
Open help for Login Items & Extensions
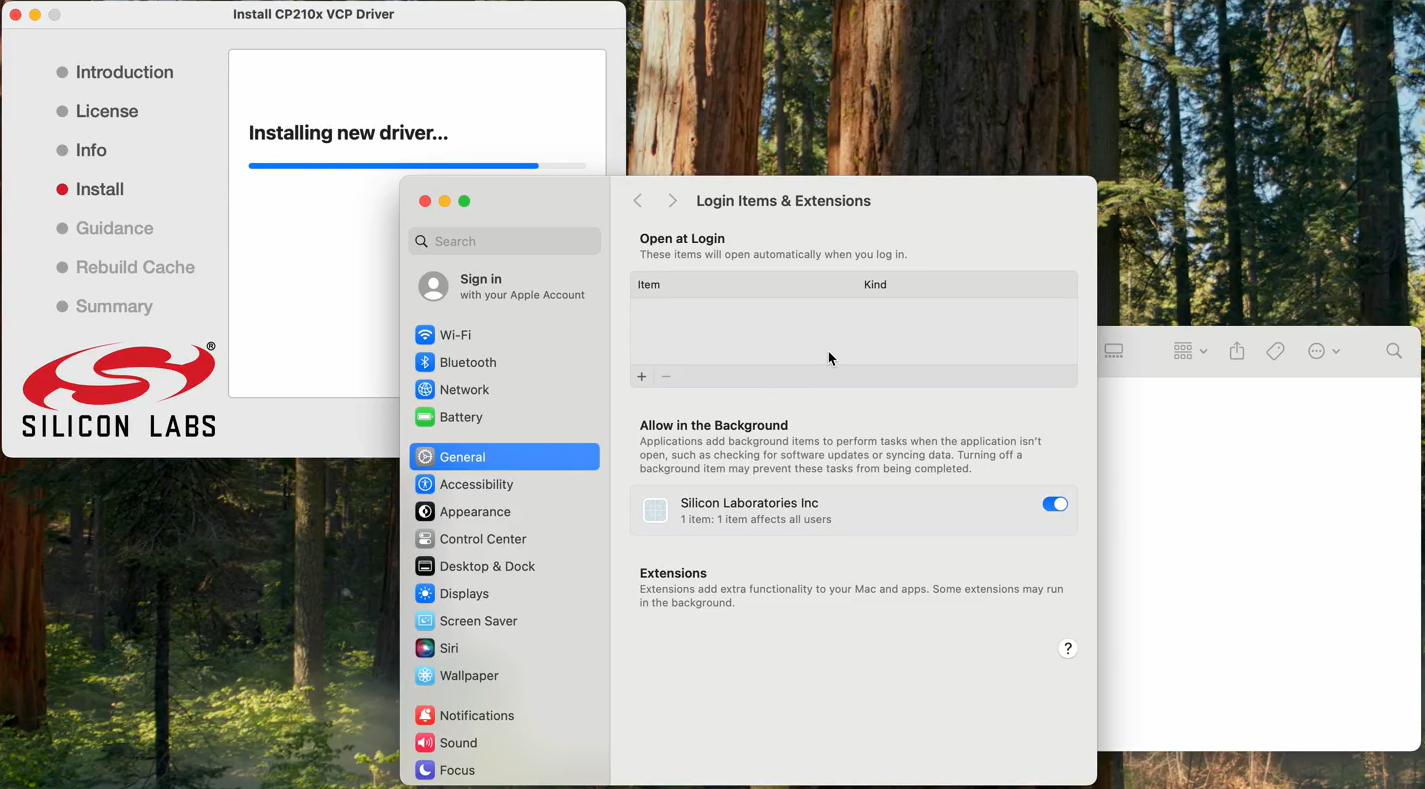(x=1067, y=649)
